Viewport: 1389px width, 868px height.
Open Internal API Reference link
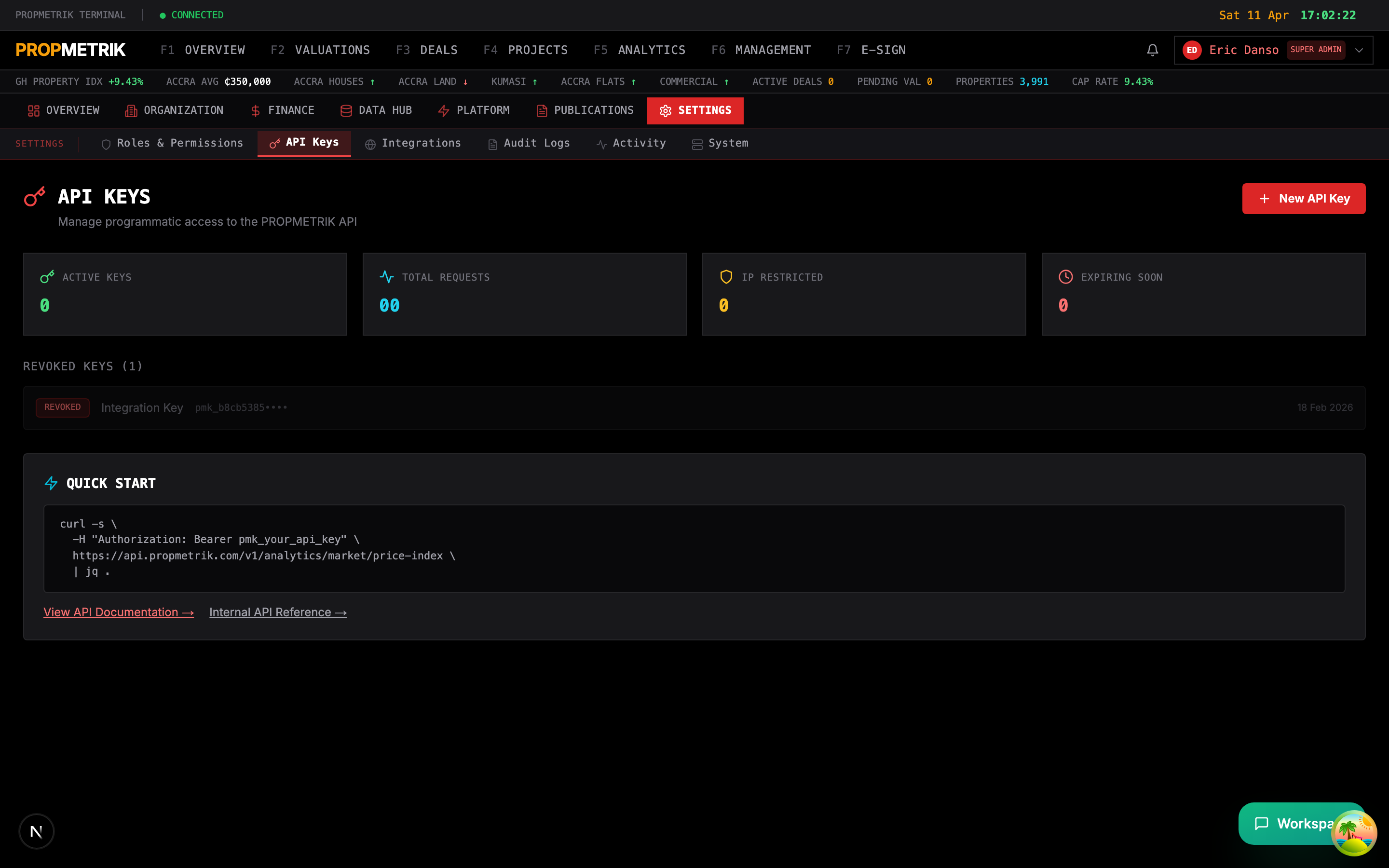pyautogui.click(x=278, y=612)
